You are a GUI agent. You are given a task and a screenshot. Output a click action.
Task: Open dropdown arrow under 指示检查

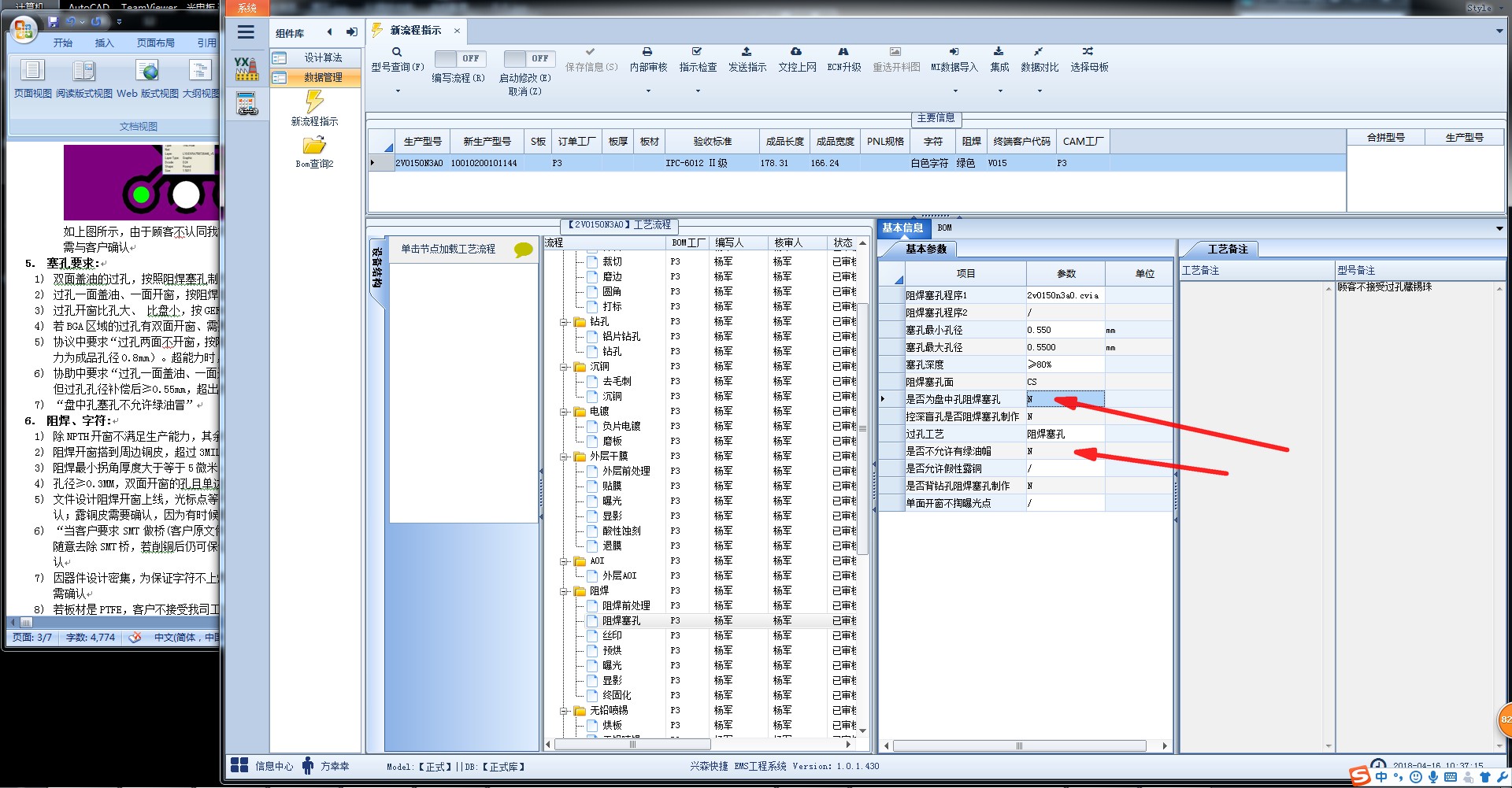click(698, 91)
